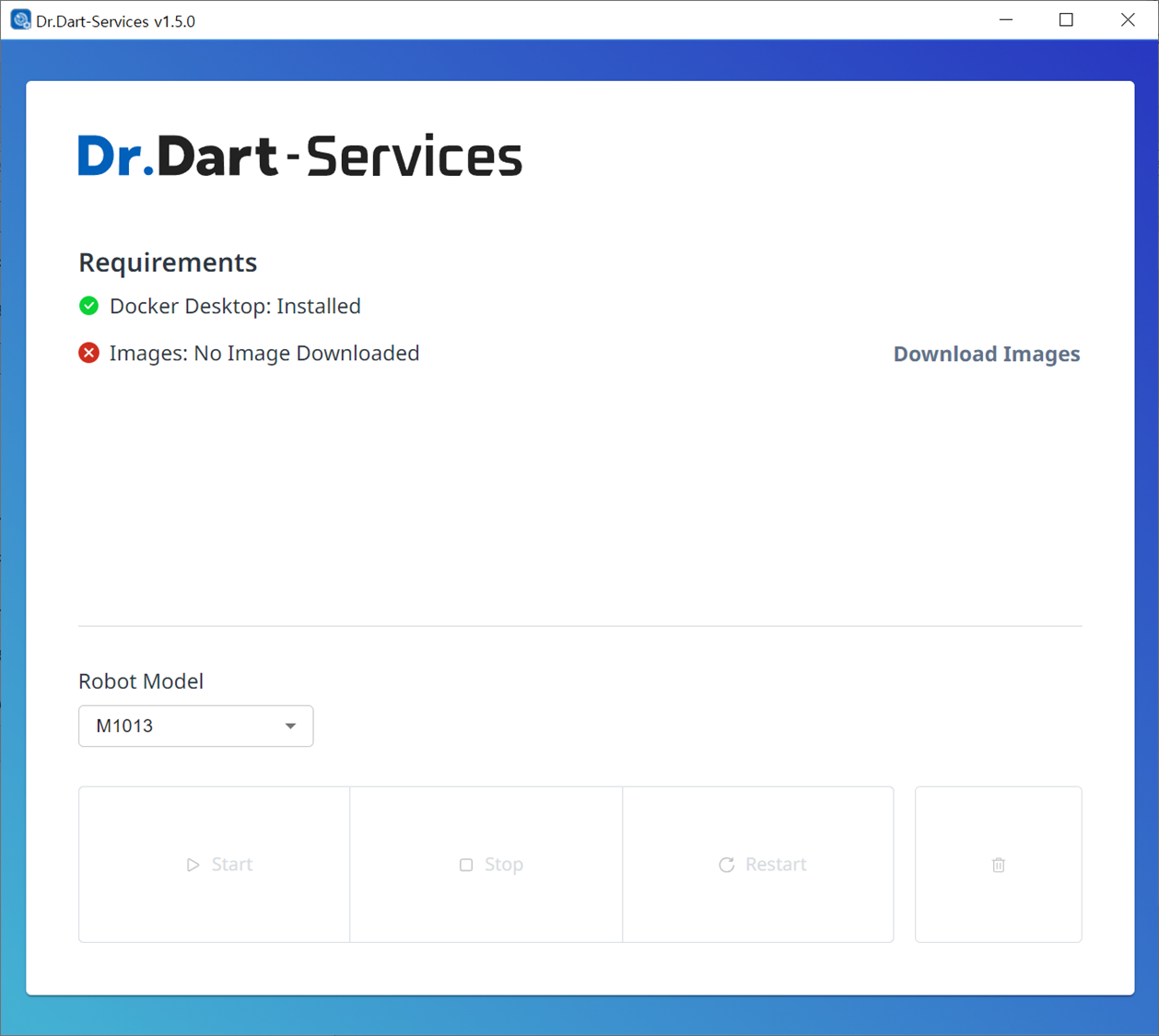1159x1036 pixels.
Task: Click the Download Images link
Action: point(986,354)
